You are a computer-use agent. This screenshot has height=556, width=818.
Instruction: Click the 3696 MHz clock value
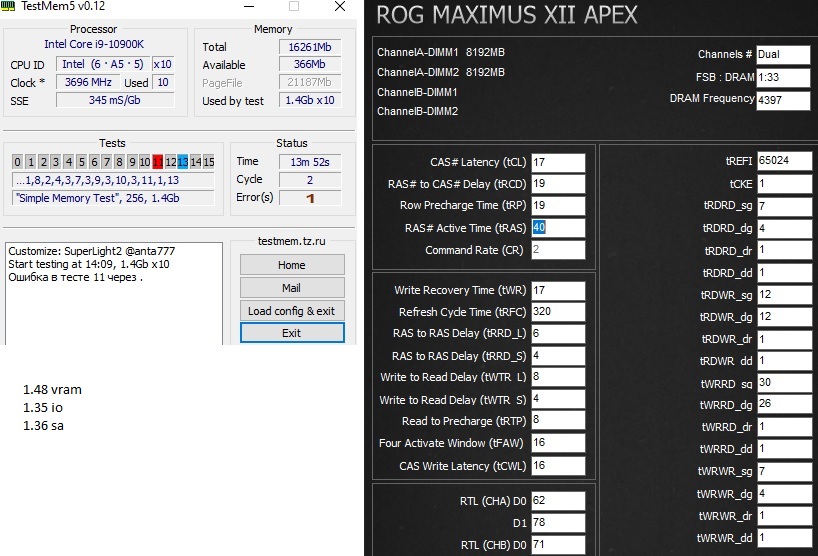88,82
